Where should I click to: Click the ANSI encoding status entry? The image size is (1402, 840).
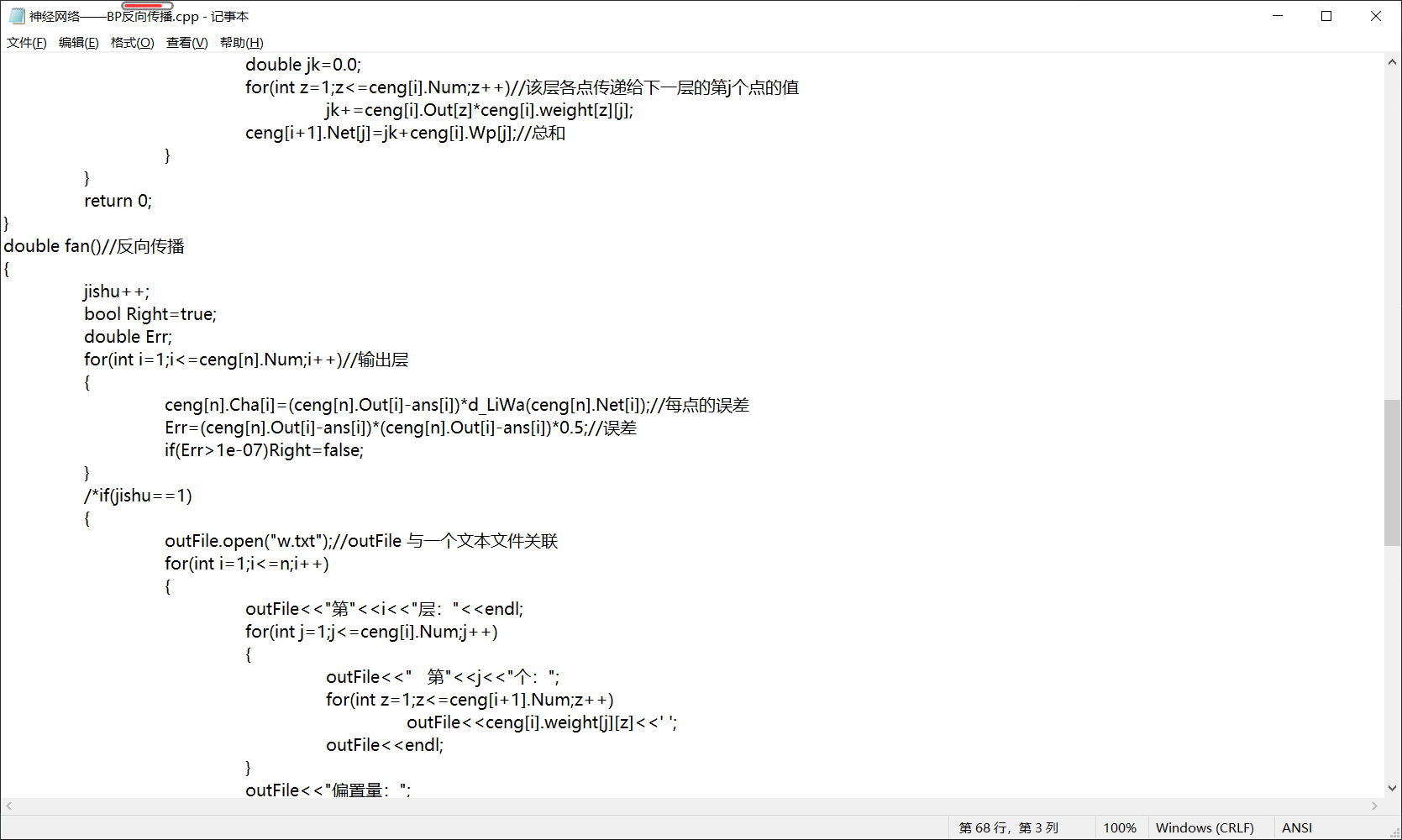click(1297, 828)
